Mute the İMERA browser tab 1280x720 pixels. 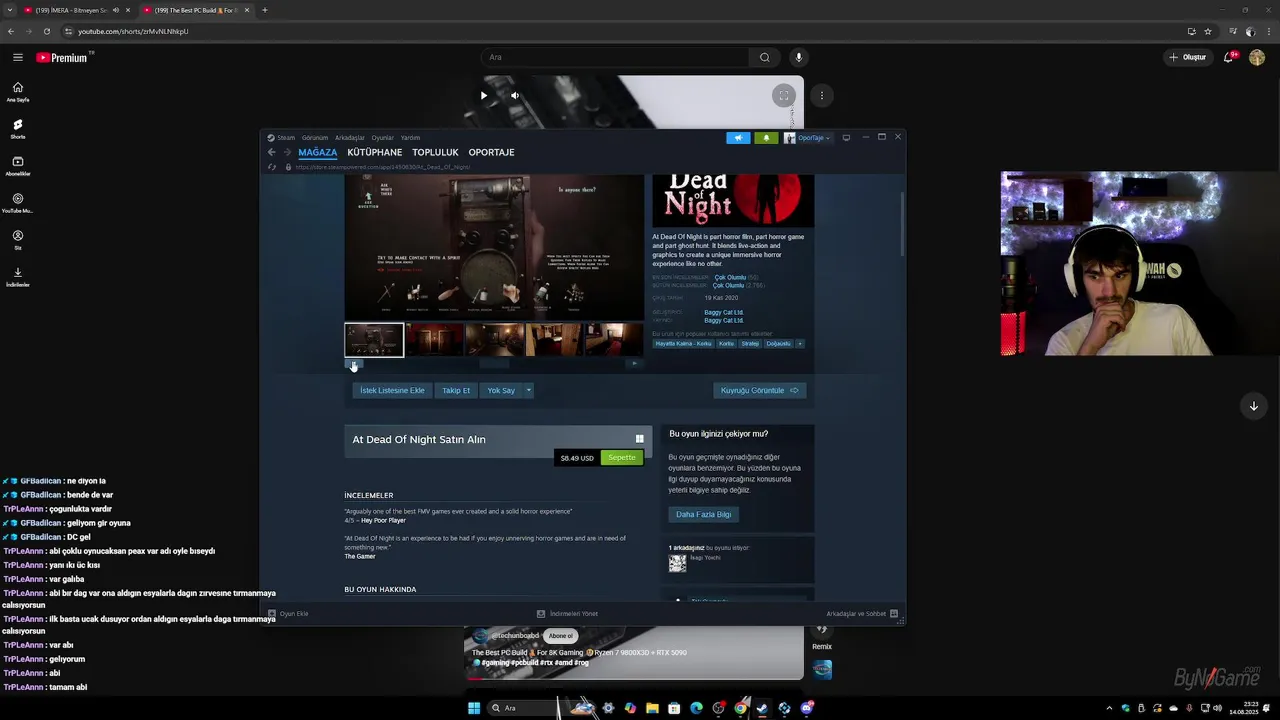pyautogui.click(x=116, y=10)
